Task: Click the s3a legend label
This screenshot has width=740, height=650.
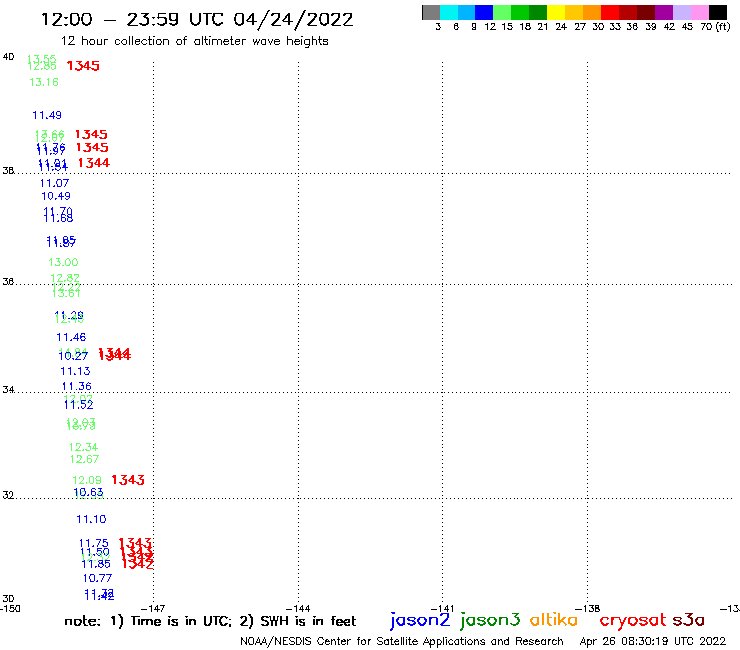Action: click(689, 620)
